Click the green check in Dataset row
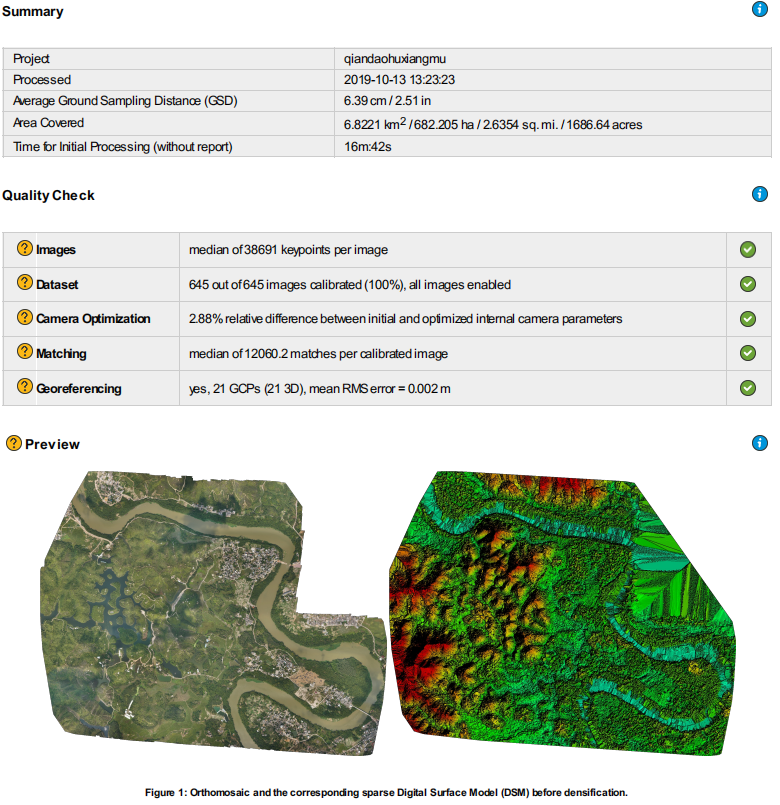 point(747,284)
